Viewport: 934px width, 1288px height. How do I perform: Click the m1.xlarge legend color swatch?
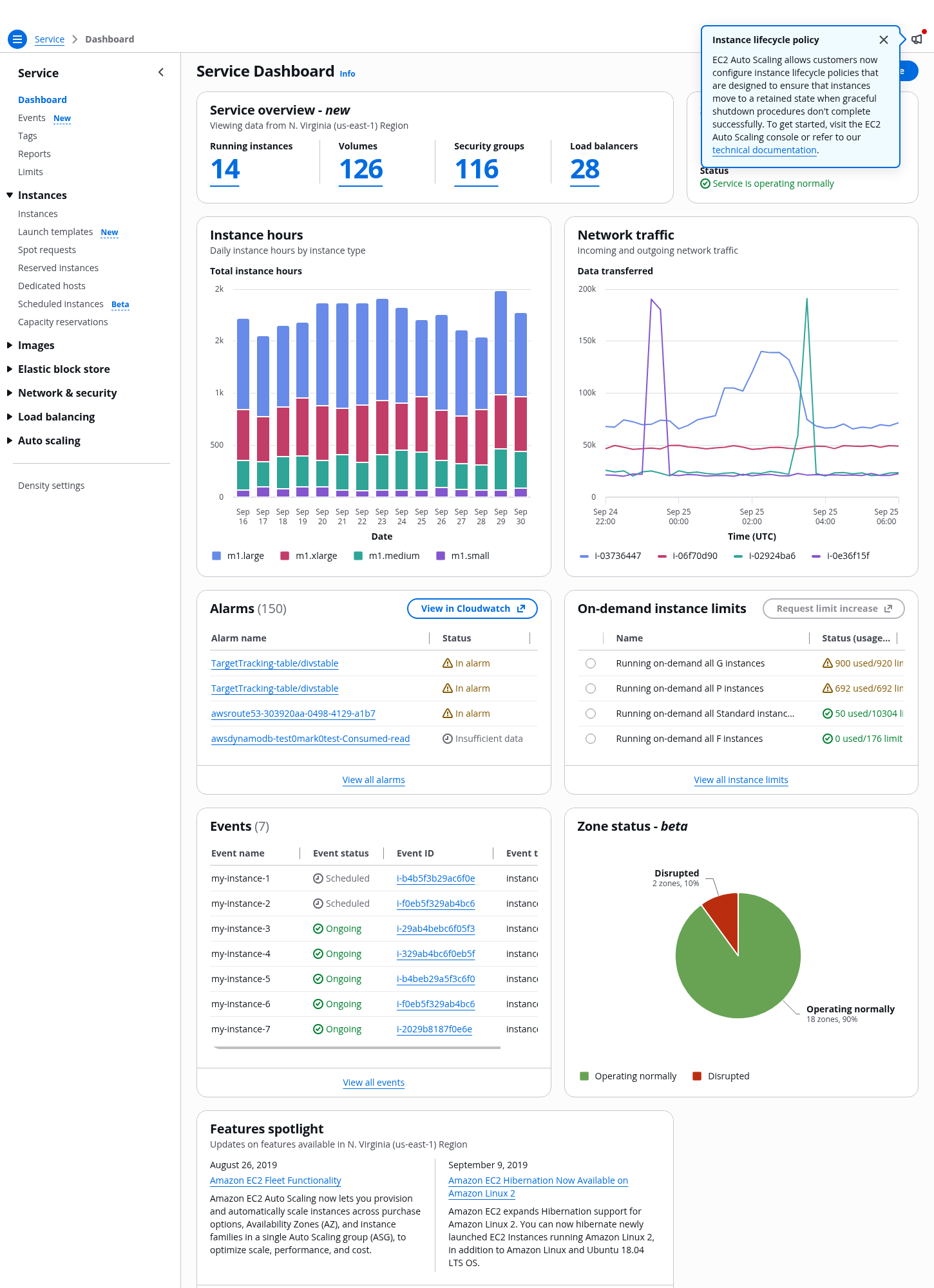point(285,556)
